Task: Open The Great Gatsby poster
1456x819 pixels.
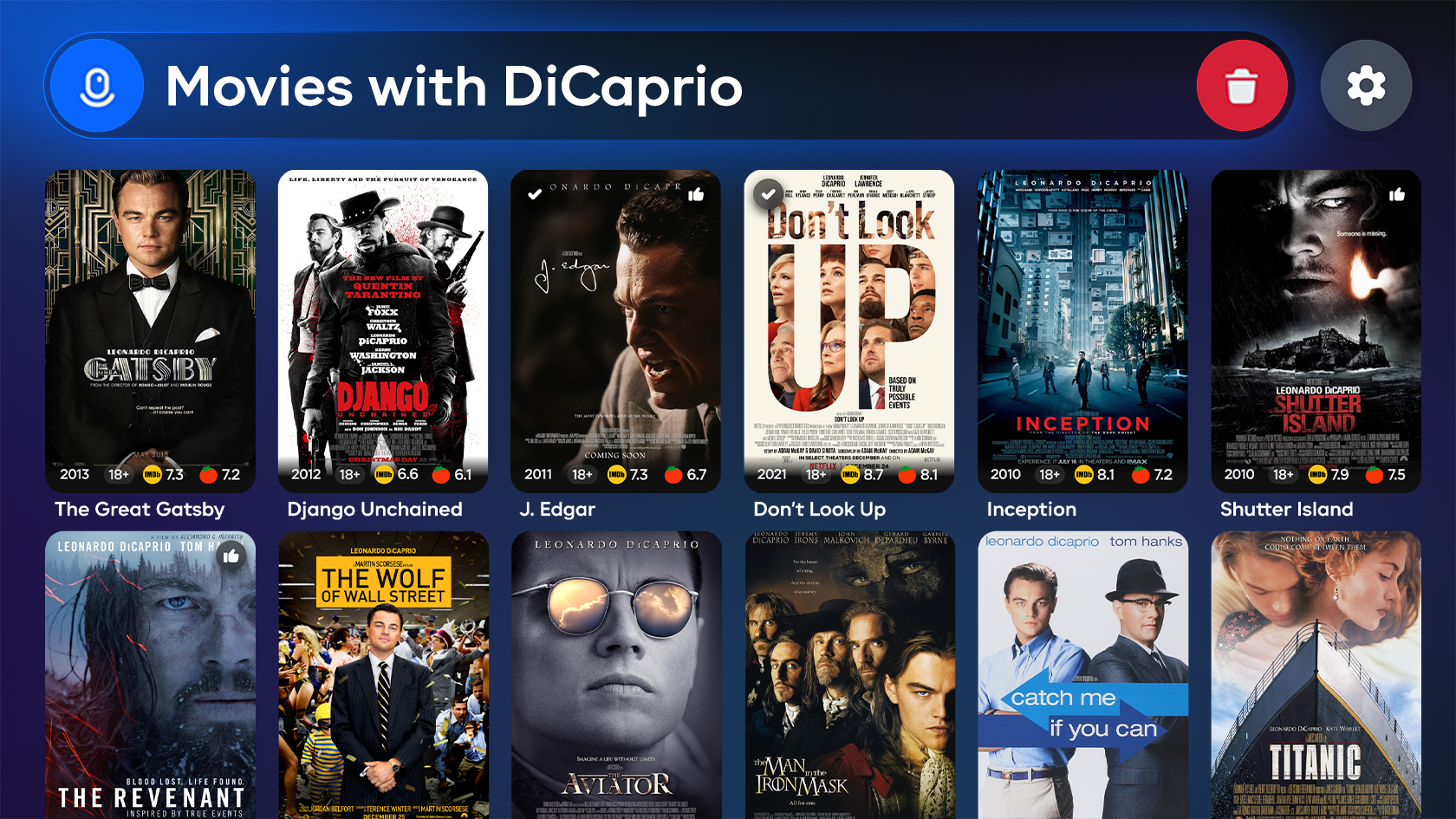Action: point(150,331)
